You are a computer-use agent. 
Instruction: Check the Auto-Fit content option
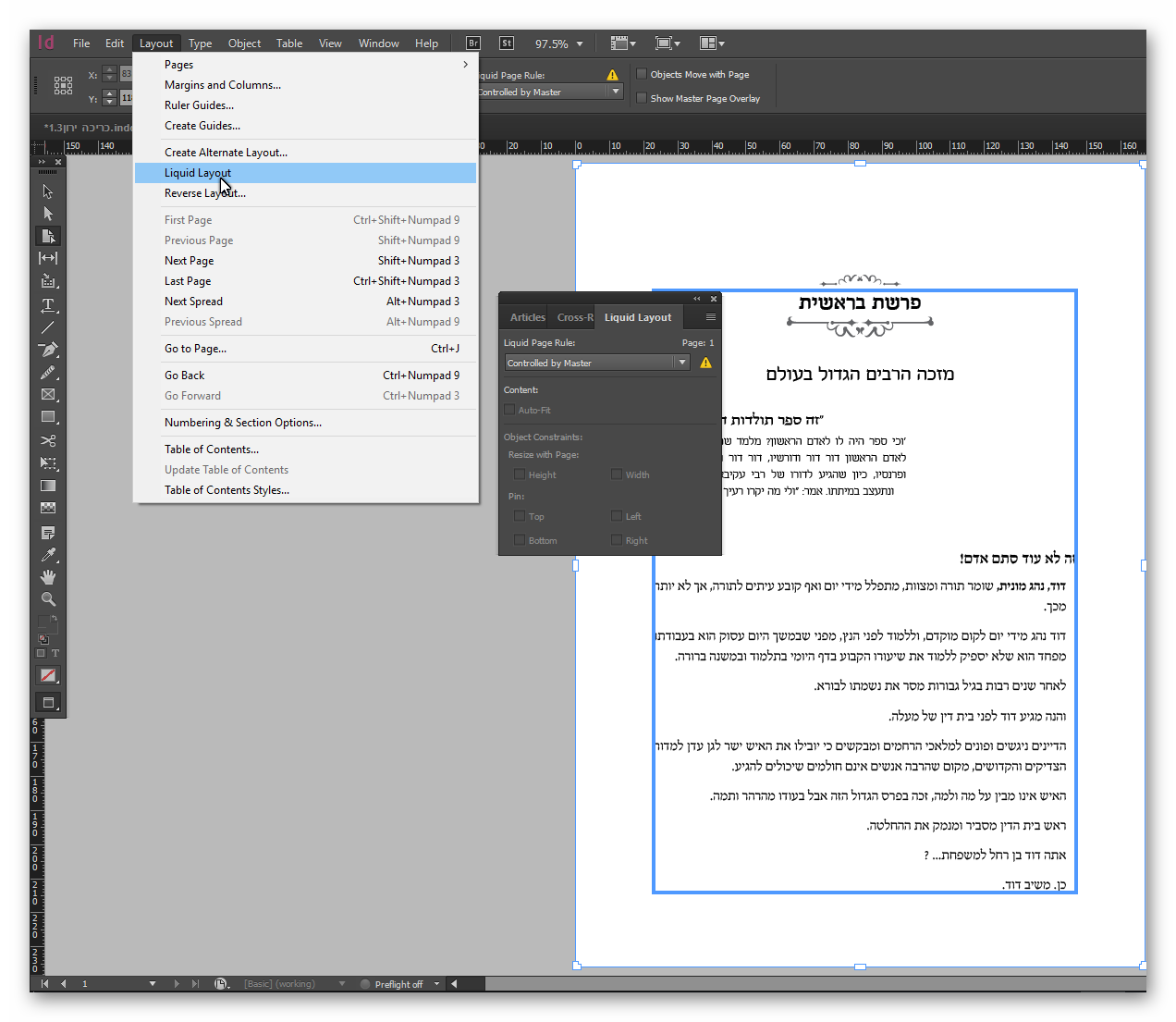point(509,410)
